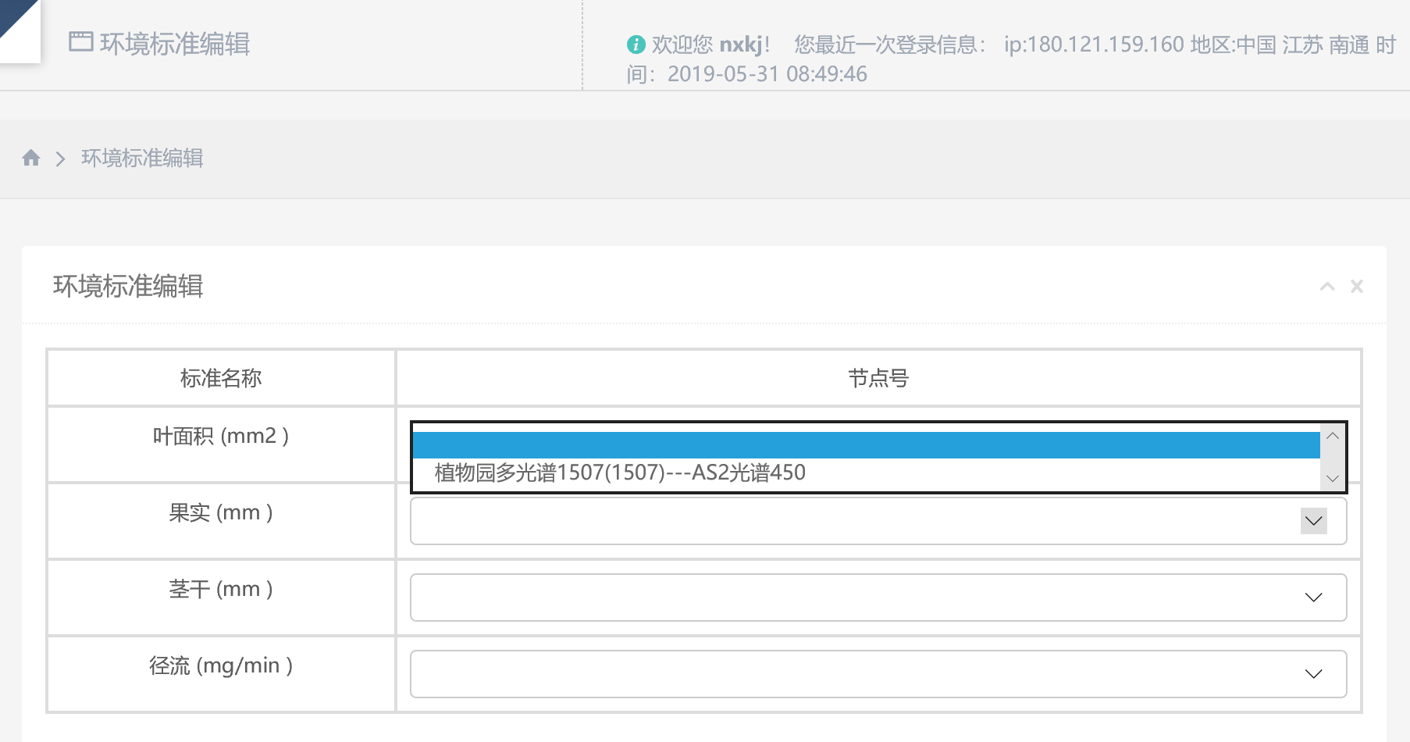Click inside the 果实 (mm) select field

850,521
